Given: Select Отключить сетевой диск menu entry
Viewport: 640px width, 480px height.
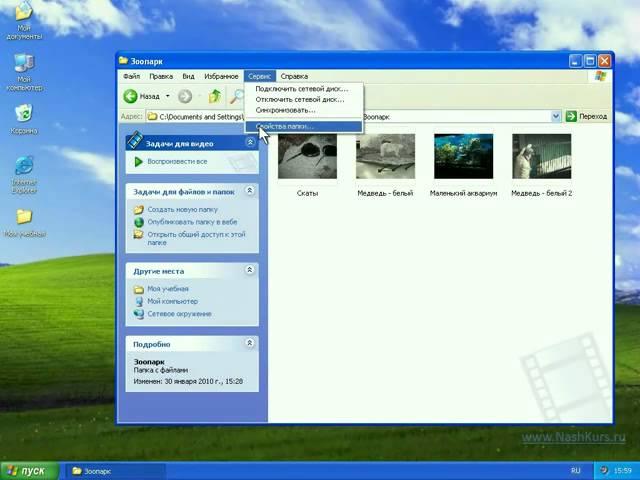Looking at the screenshot, I should (303, 100).
